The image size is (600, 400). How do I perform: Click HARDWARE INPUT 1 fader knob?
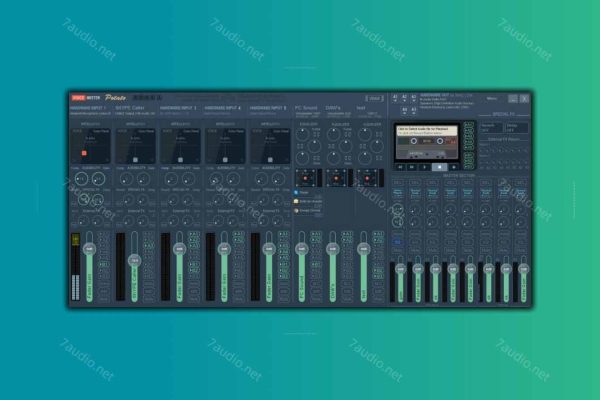point(89,249)
